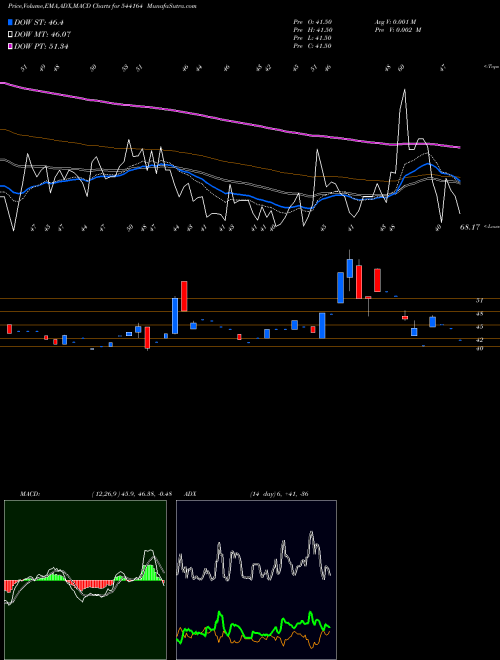Viewport: 500px width, 660px height.
Task: Click the 40 price level label
Action: click(x=479, y=348)
